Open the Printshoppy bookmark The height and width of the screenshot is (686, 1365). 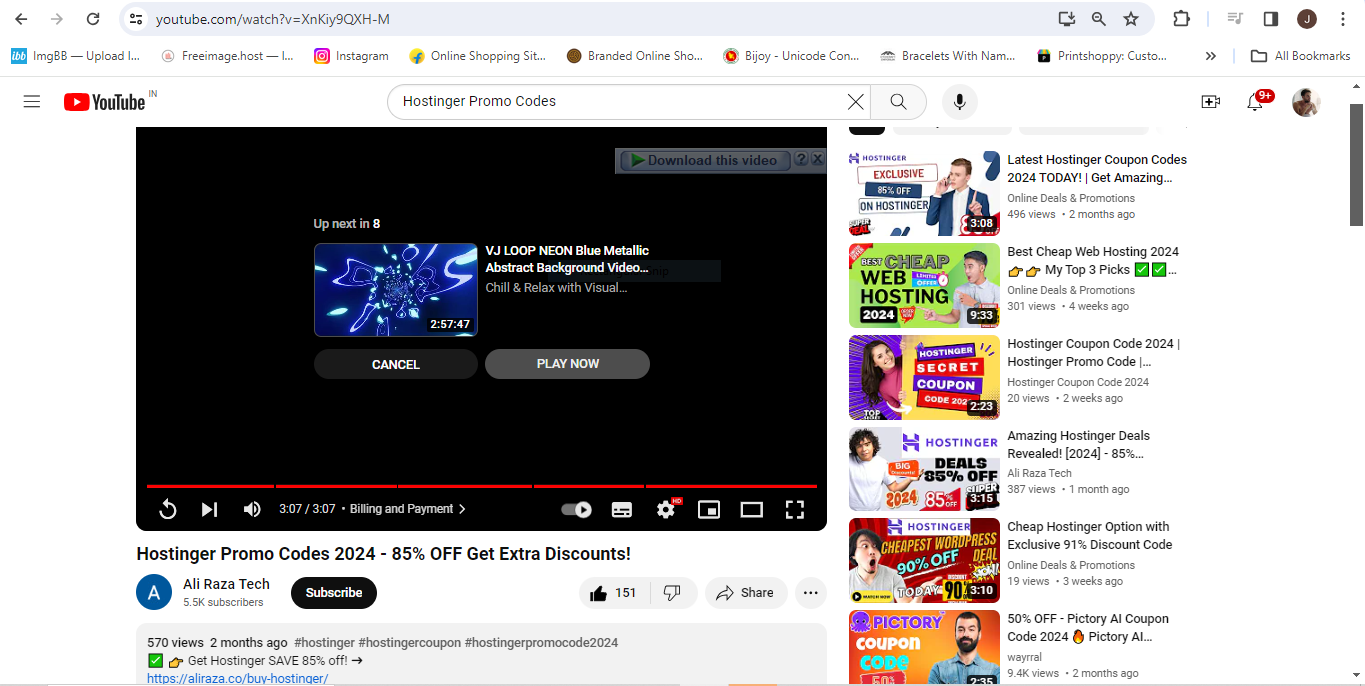1102,56
